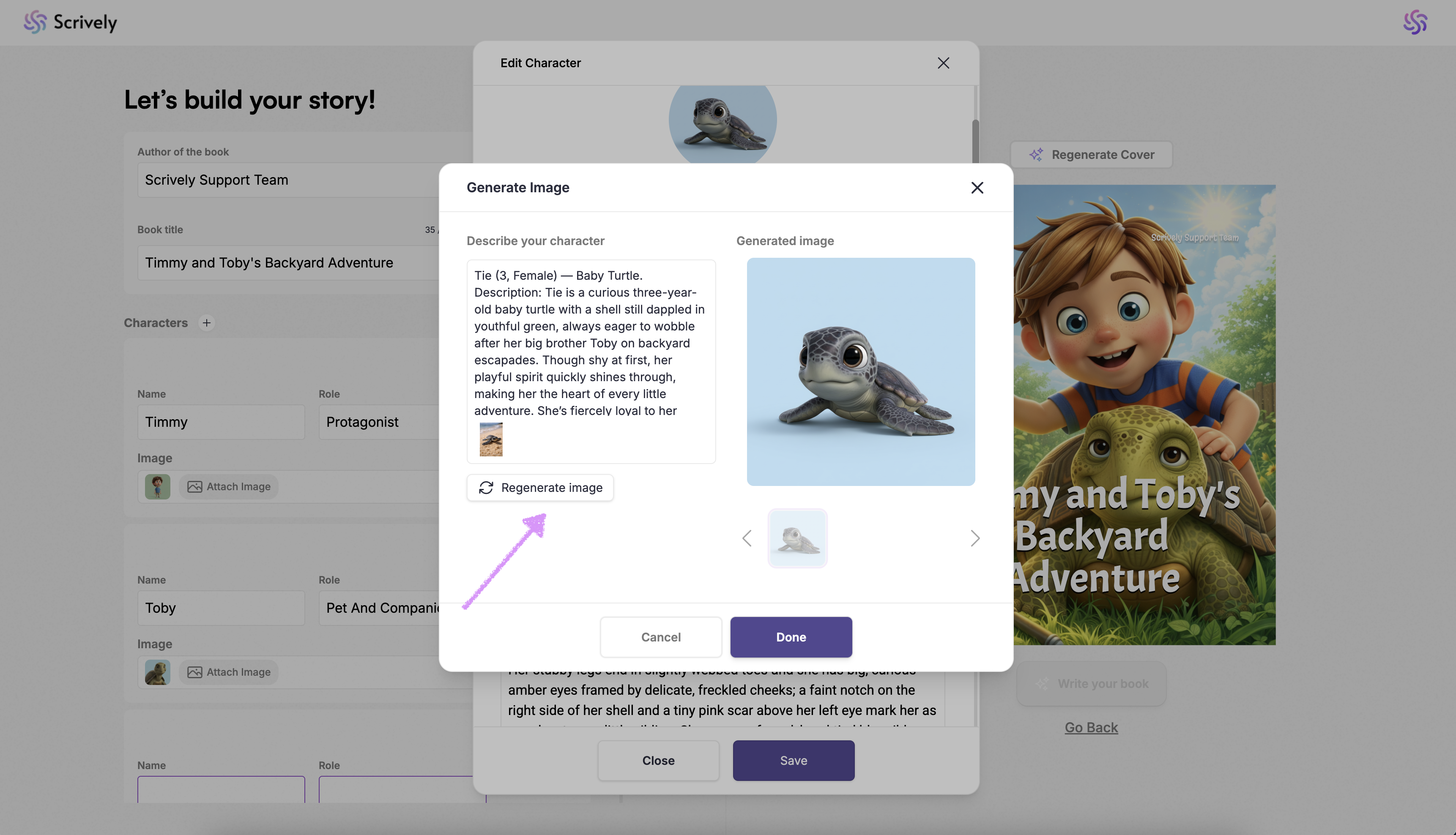Viewport: 1456px width, 835px height.
Task: Open the profile swirl icon top-right
Action: point(1415,22)
